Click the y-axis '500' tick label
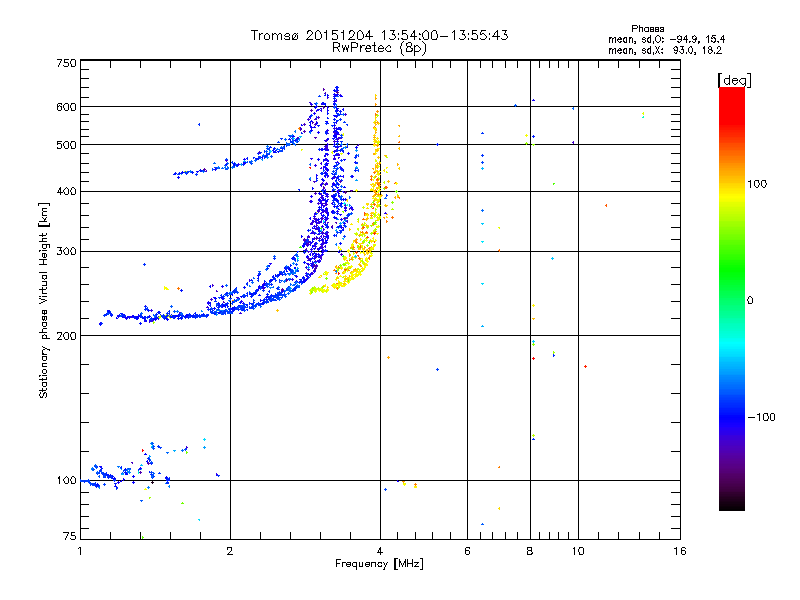 pyautogui.click(x=66, y=145)
